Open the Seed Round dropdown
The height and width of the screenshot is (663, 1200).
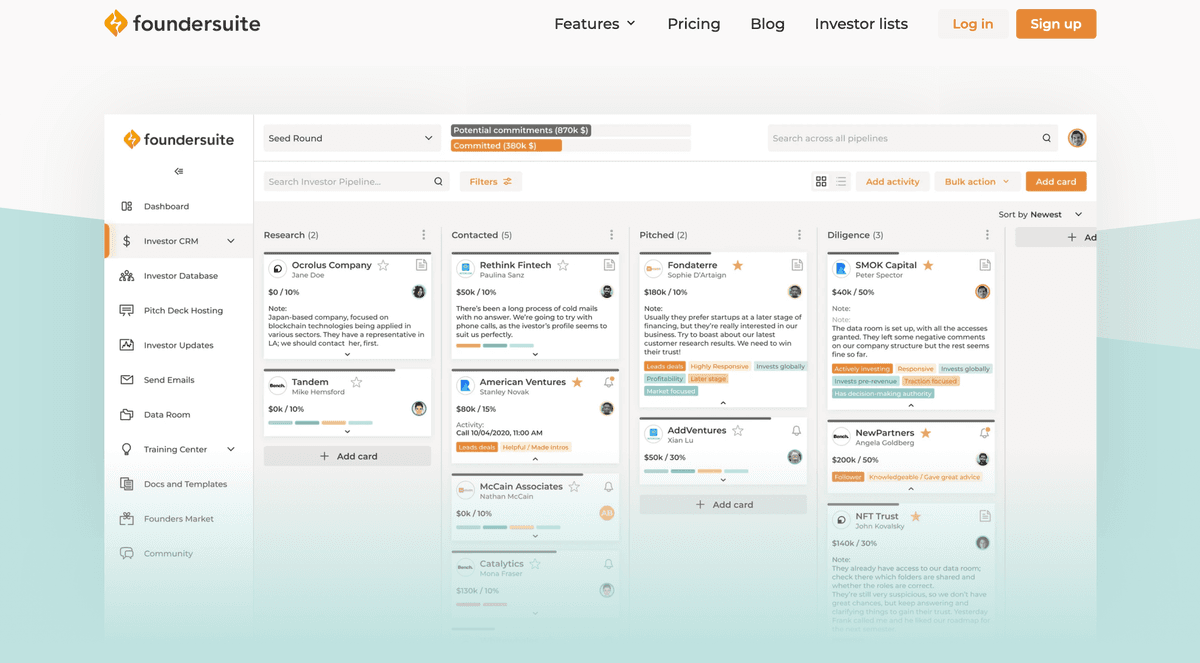click(351, 138)
